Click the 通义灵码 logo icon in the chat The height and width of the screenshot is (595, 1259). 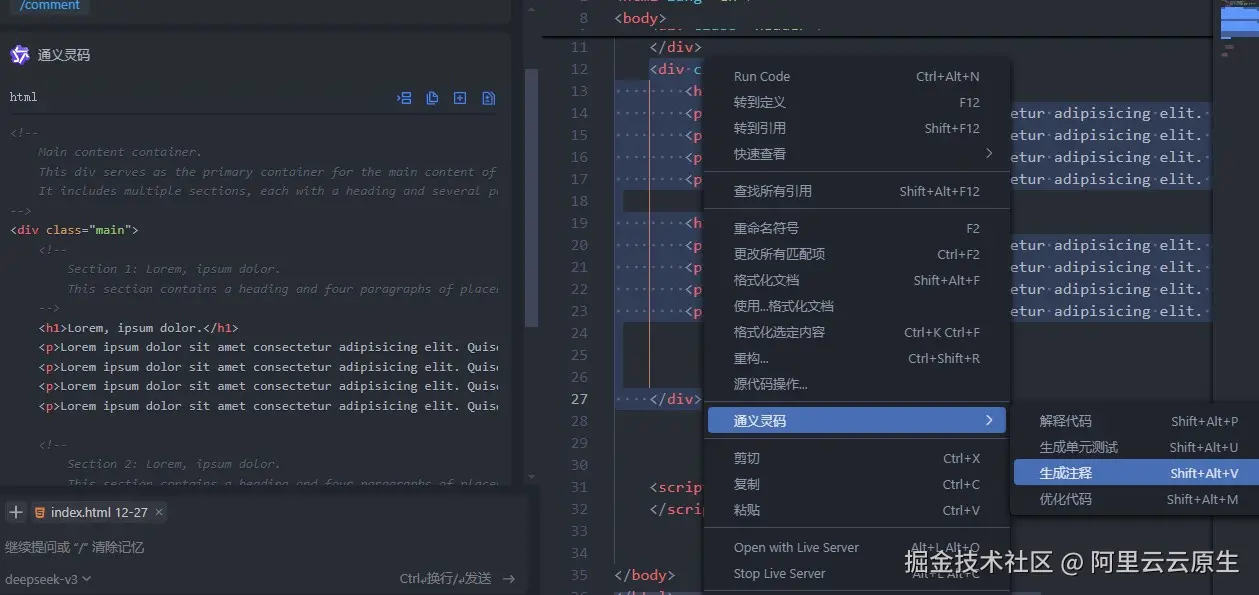click(19, 54)
